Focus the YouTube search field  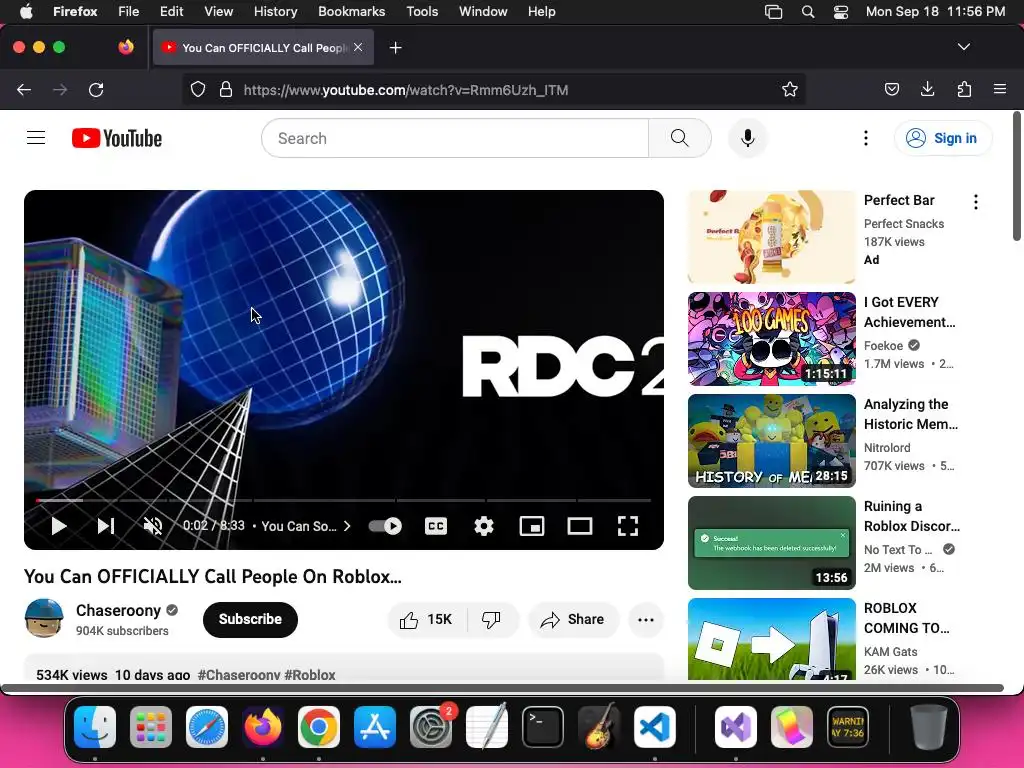click(x=455, y=138)
